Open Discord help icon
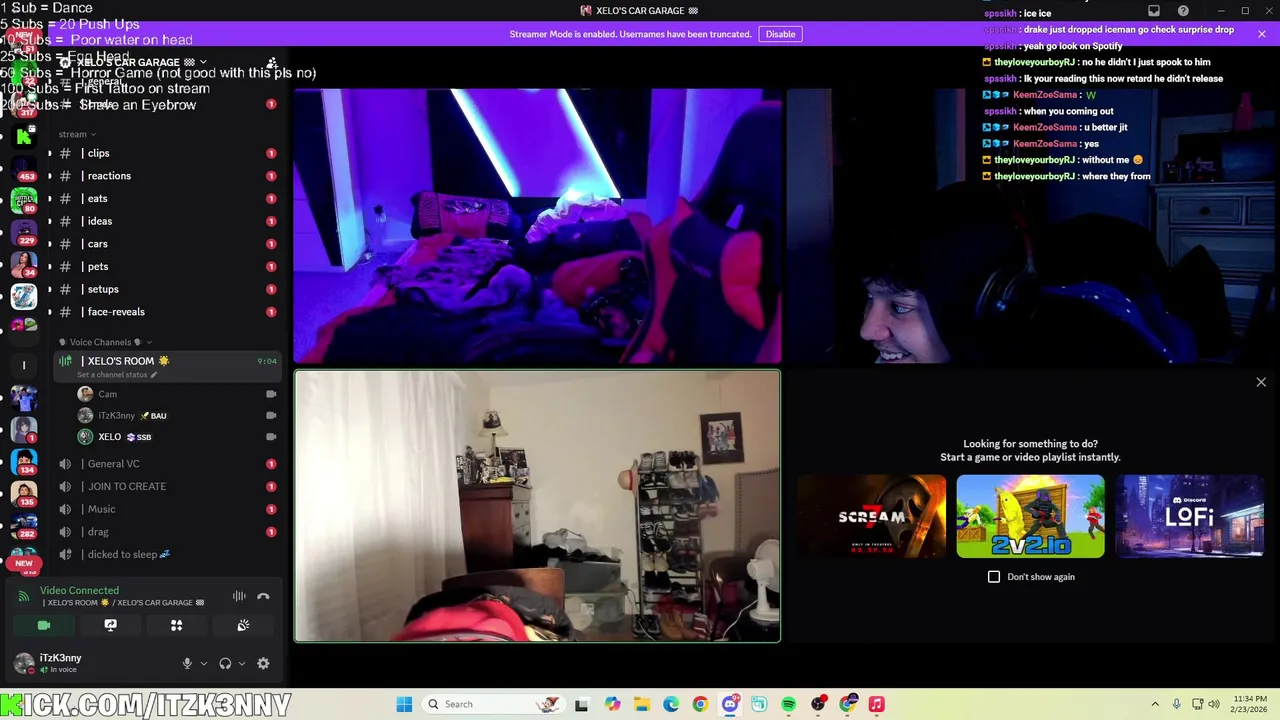This screenshot has width=1280, height=720. coord(1183,11)
